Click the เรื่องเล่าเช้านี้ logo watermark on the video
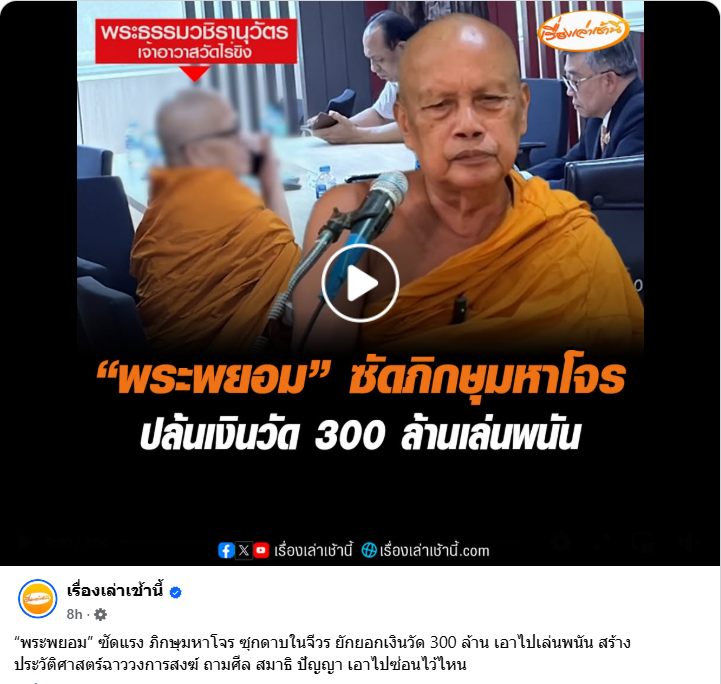 click(584, 31)
